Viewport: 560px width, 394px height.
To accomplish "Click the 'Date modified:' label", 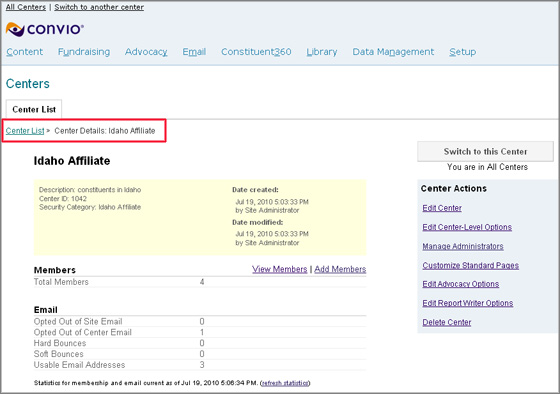I will click(258, 222).
